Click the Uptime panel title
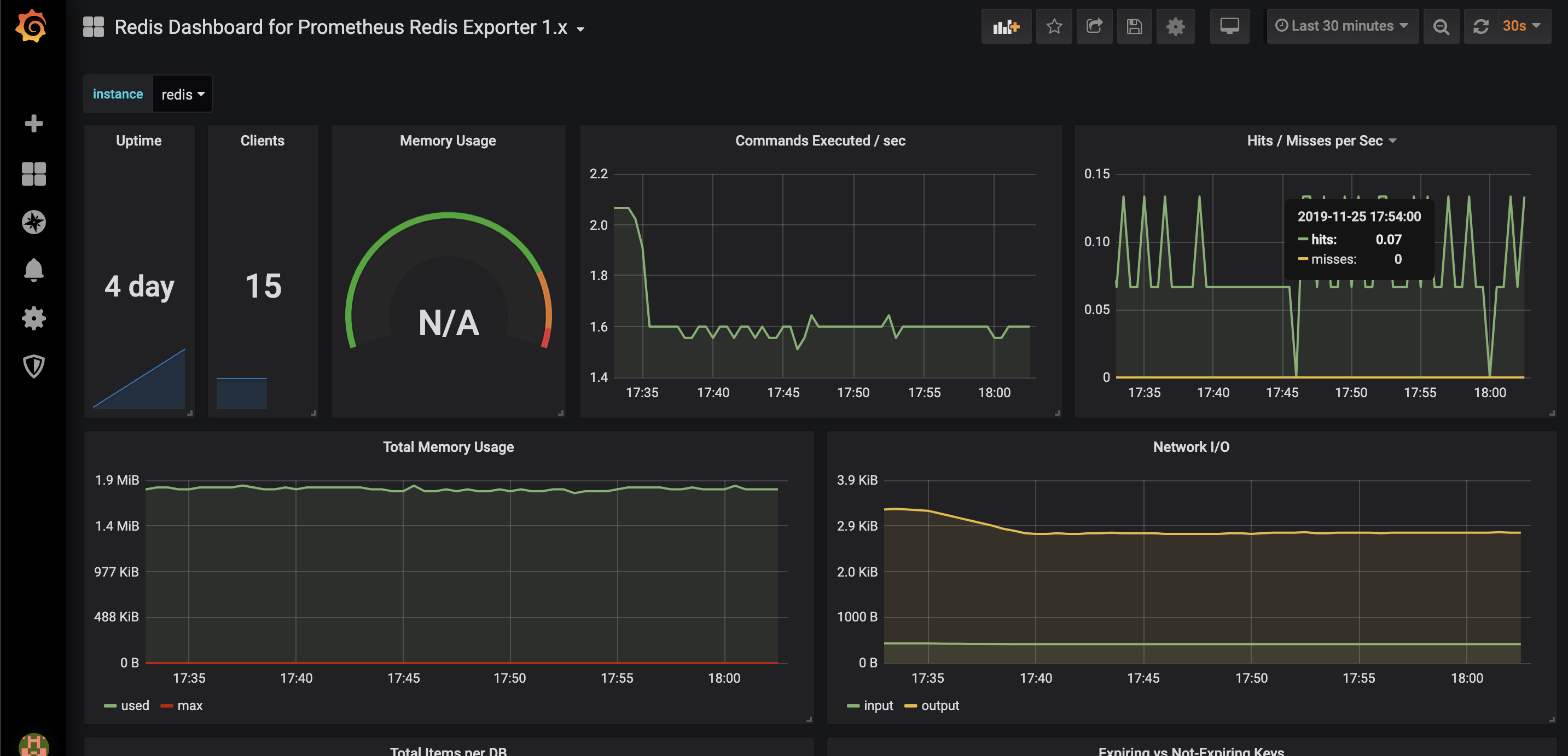Image resolution: width=1568 pixels, height=756 pixels. pyautogui.click(x=139, y=141)
